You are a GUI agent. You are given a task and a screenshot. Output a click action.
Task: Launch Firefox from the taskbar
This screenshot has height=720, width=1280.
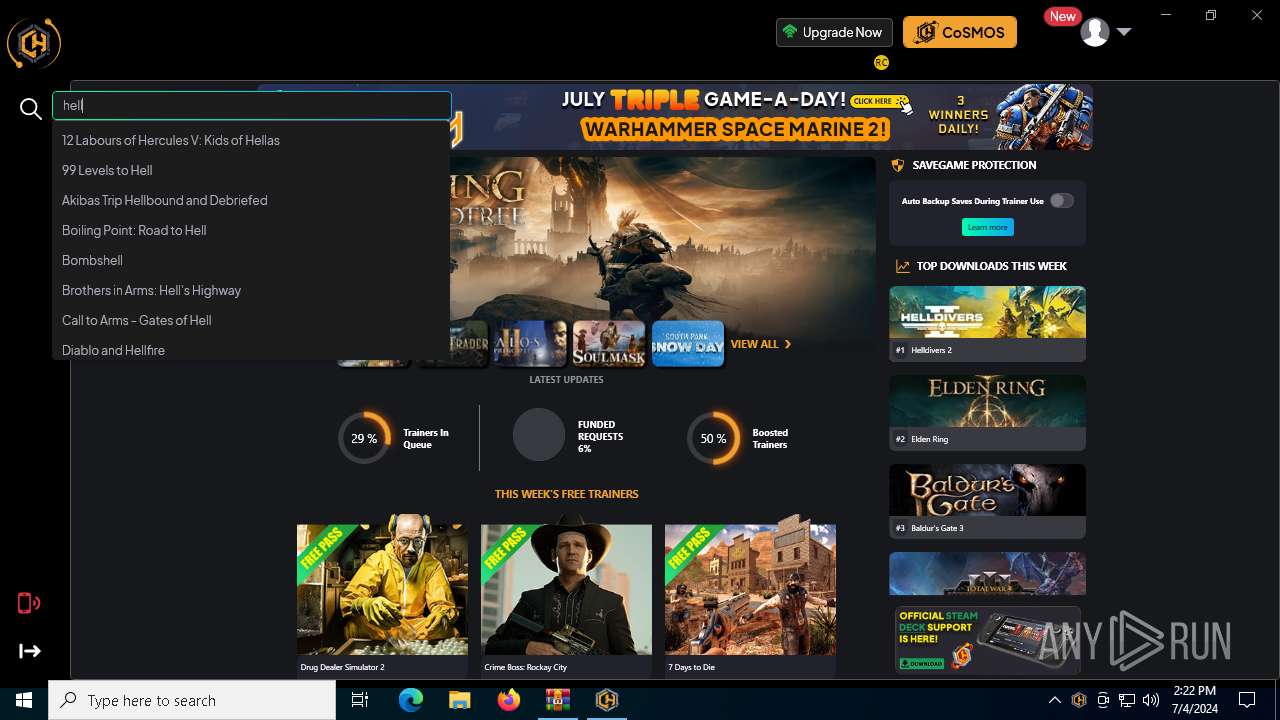pyautogui.click(x=509, y=700)
